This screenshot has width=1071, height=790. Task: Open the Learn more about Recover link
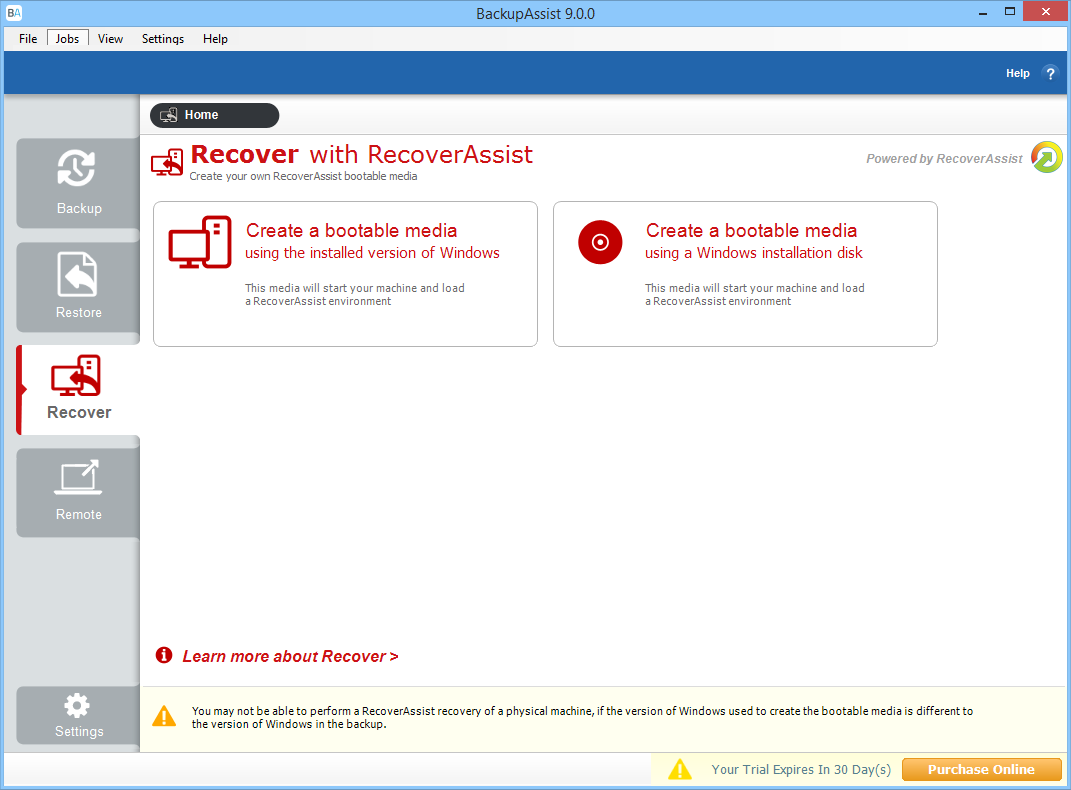290,656
